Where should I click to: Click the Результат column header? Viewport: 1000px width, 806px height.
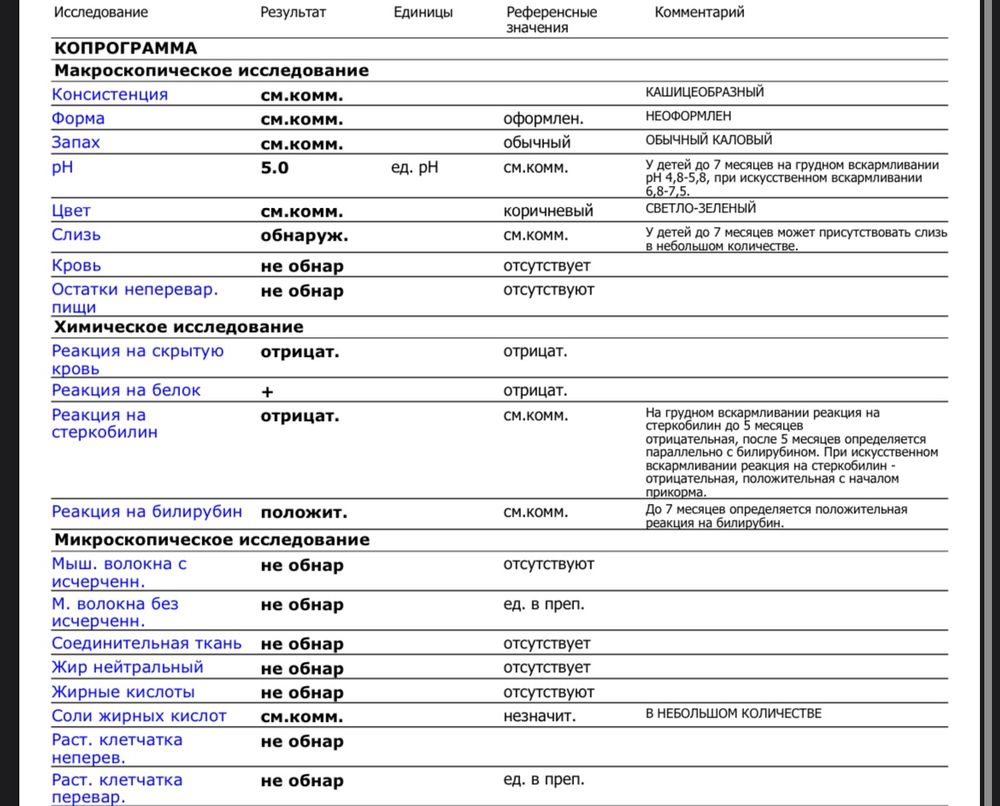click(293, 12)
